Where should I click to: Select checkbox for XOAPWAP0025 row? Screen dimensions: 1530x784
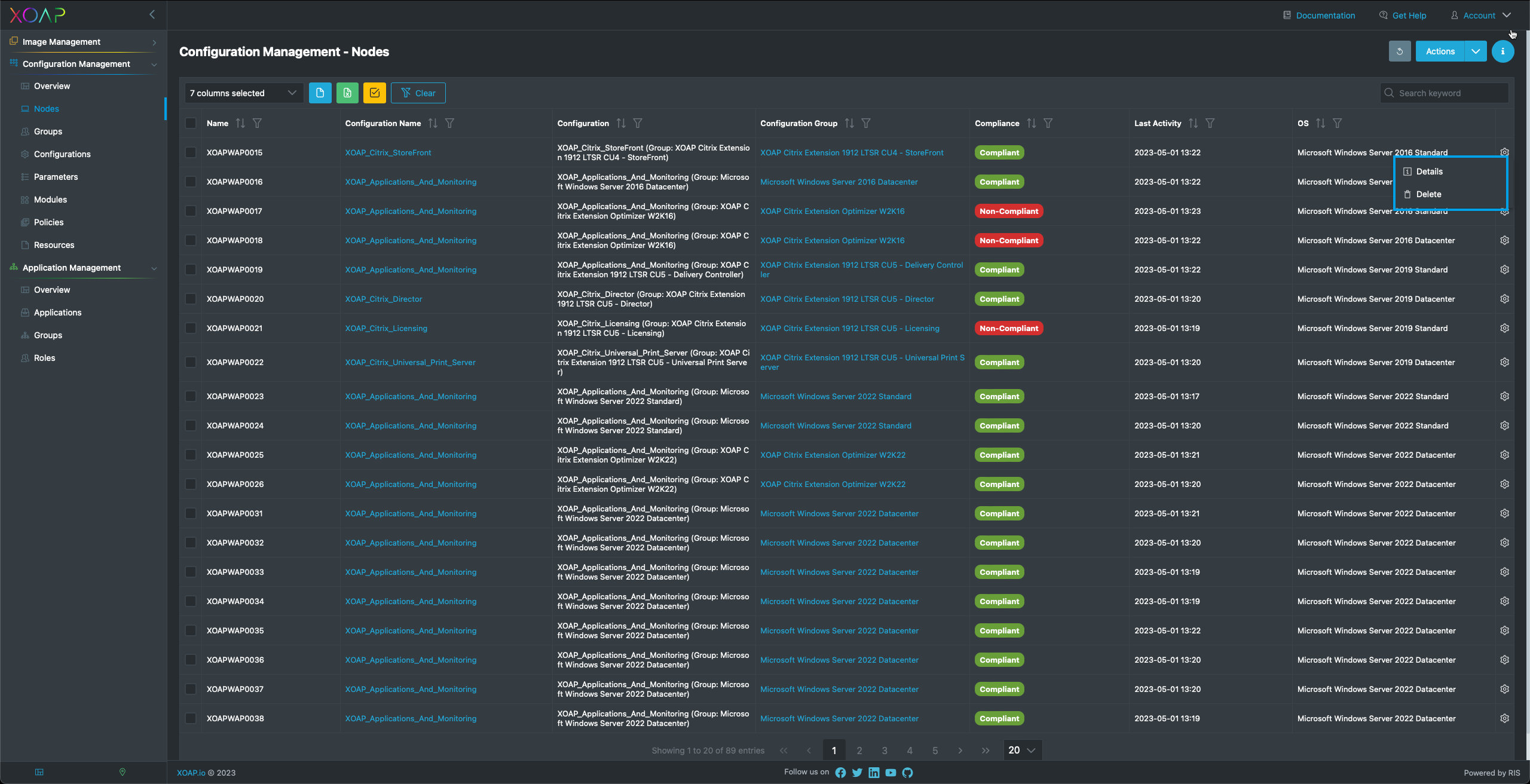[191, 455]
